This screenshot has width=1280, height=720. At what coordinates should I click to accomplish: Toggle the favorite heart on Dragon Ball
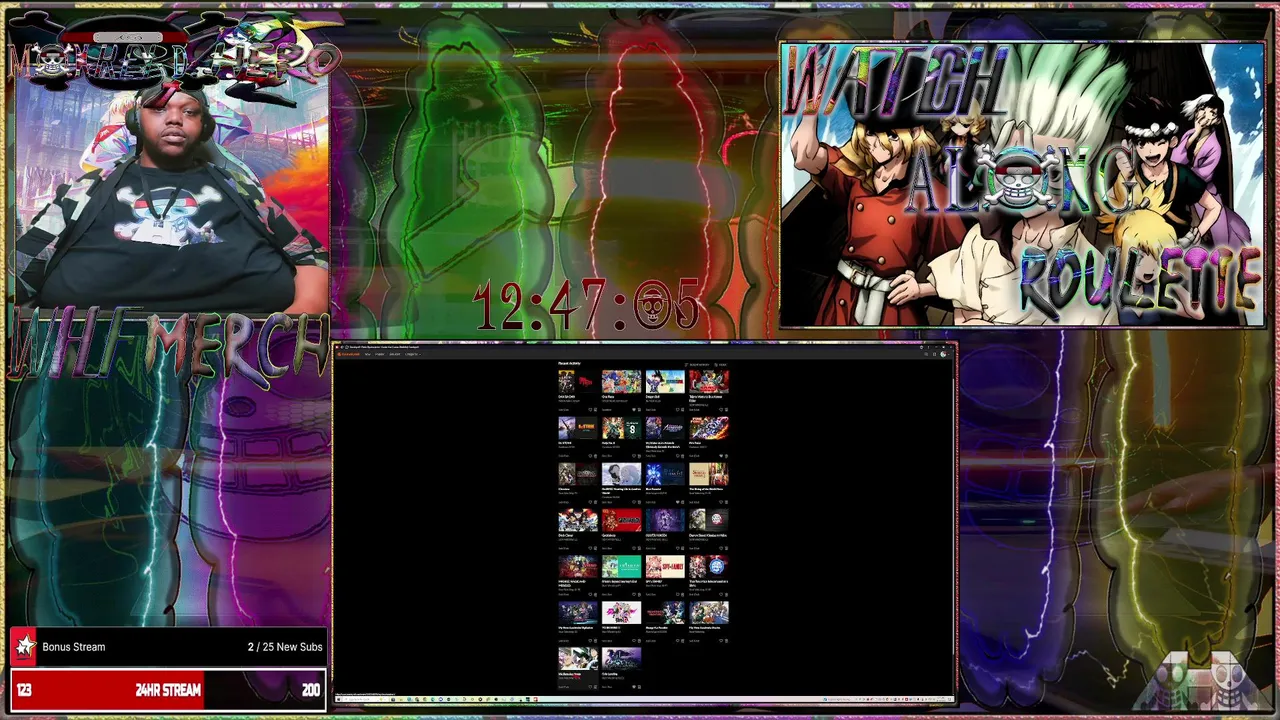(677, 410)
